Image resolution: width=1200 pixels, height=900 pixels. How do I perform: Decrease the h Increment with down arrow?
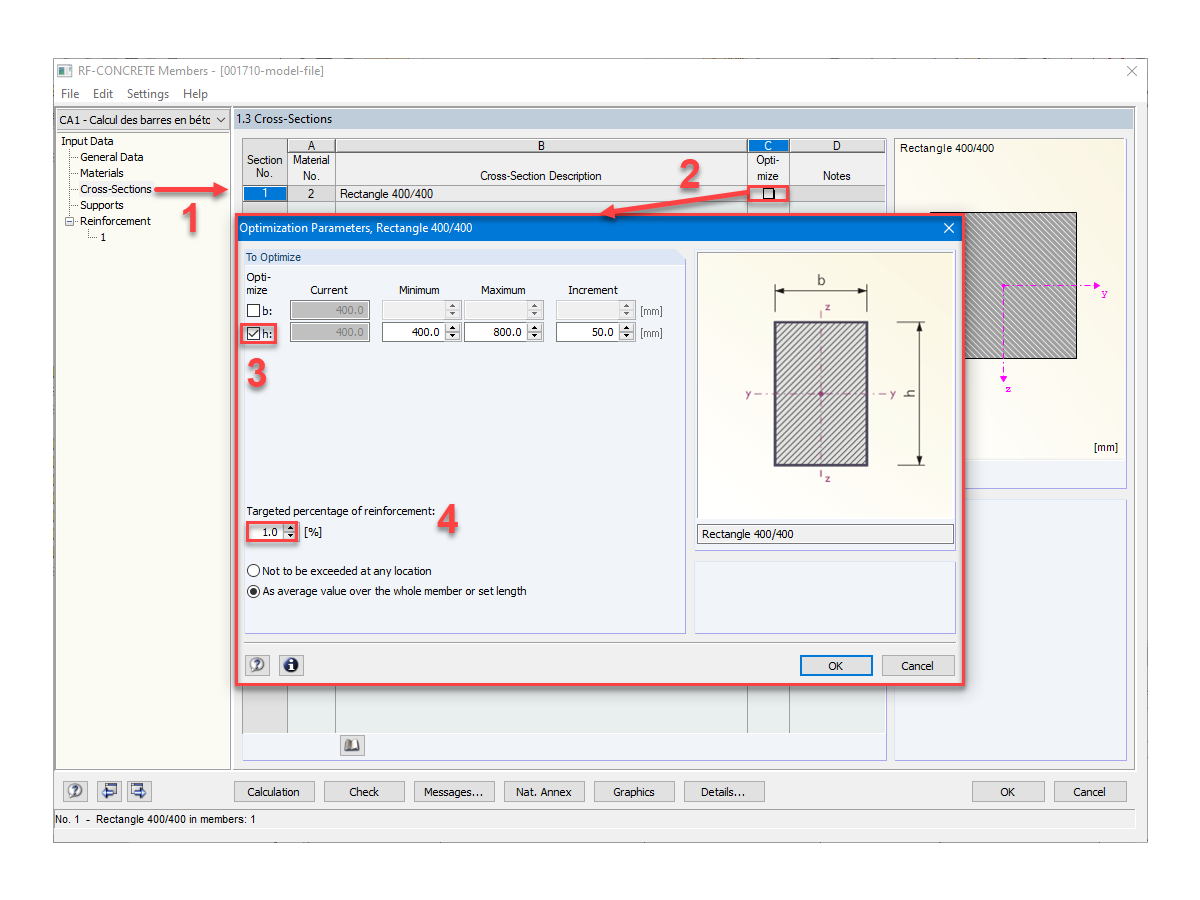627,337
